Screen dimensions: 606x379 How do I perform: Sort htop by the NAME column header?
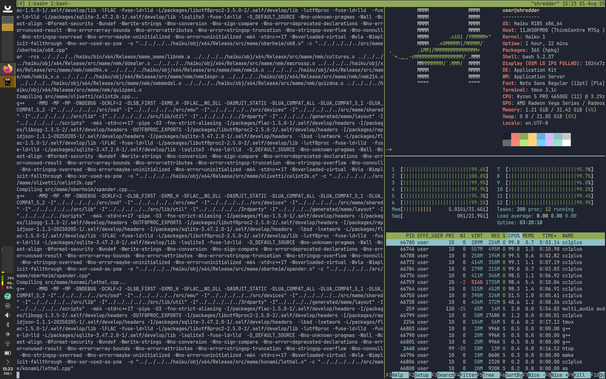(568, 236)
